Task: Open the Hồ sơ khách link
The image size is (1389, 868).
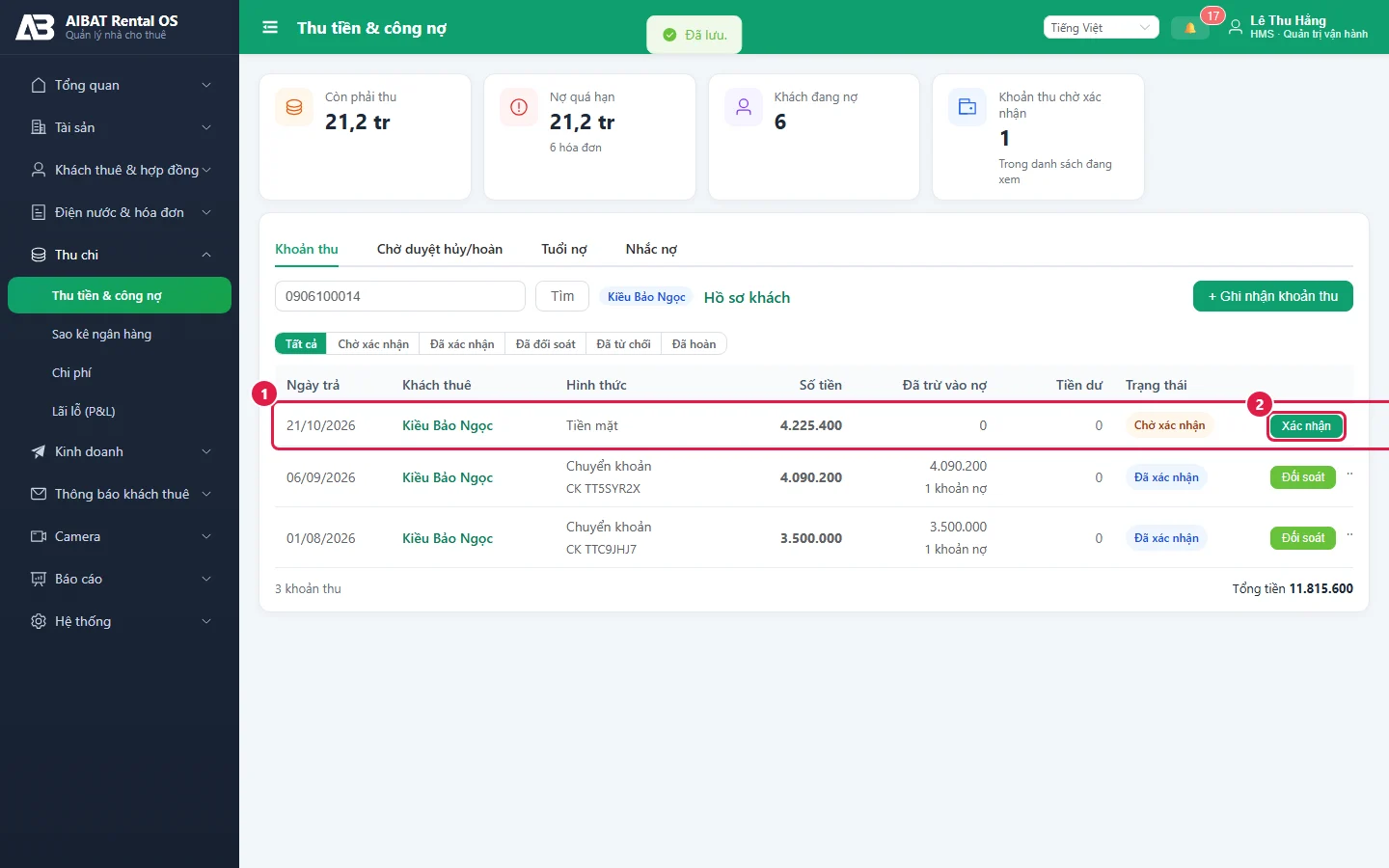Action: 747,297
